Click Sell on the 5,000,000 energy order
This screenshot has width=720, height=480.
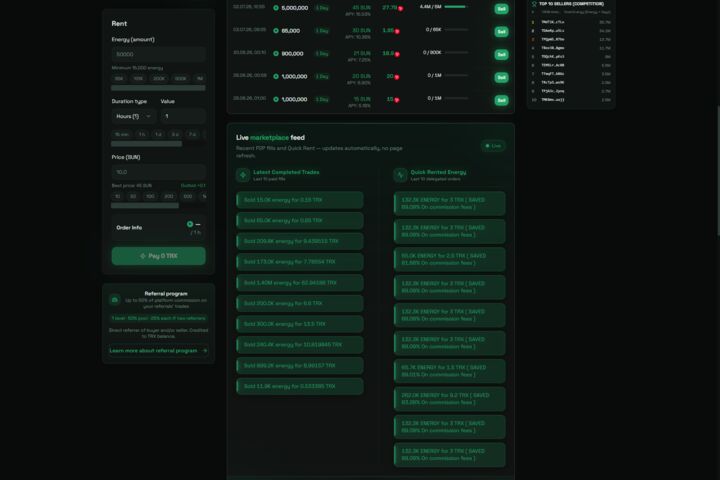[x=501, y=9]
